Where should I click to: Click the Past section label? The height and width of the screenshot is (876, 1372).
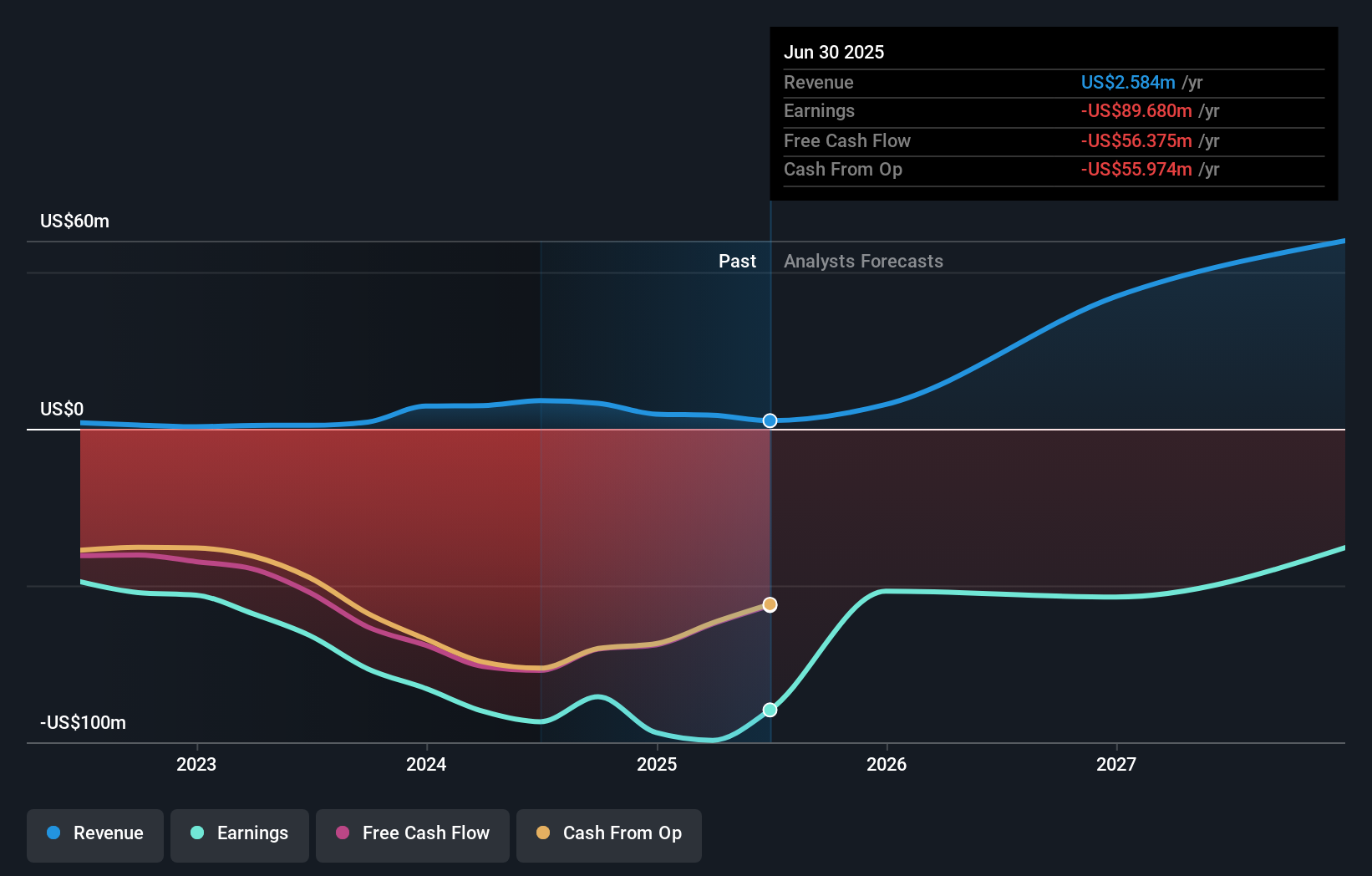(737, 261)
